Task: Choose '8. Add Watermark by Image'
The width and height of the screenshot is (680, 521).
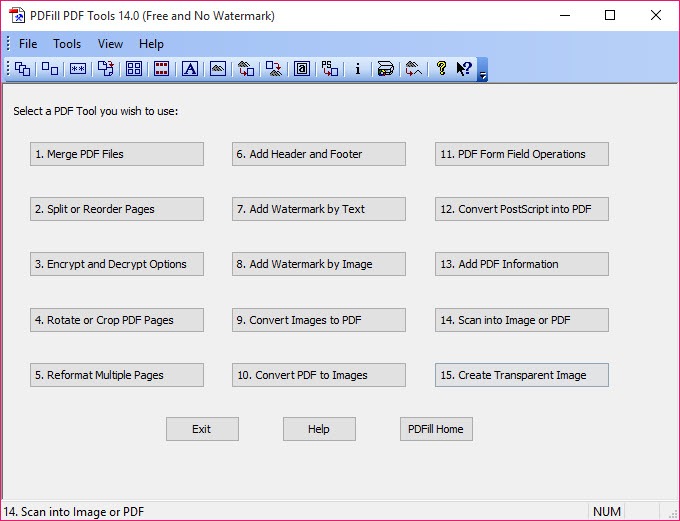Action: [319, 264]
